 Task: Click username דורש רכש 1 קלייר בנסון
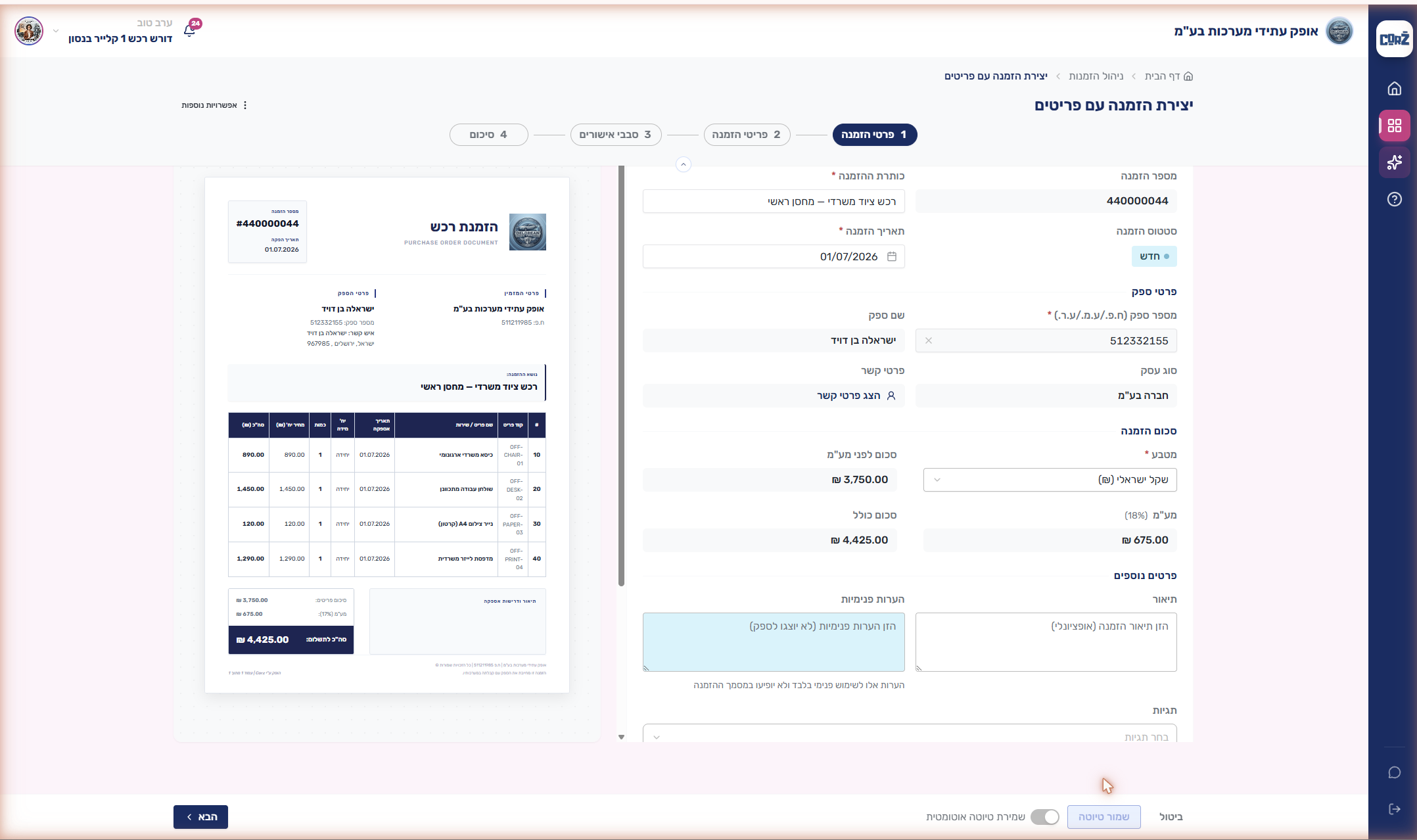(120, 39)
